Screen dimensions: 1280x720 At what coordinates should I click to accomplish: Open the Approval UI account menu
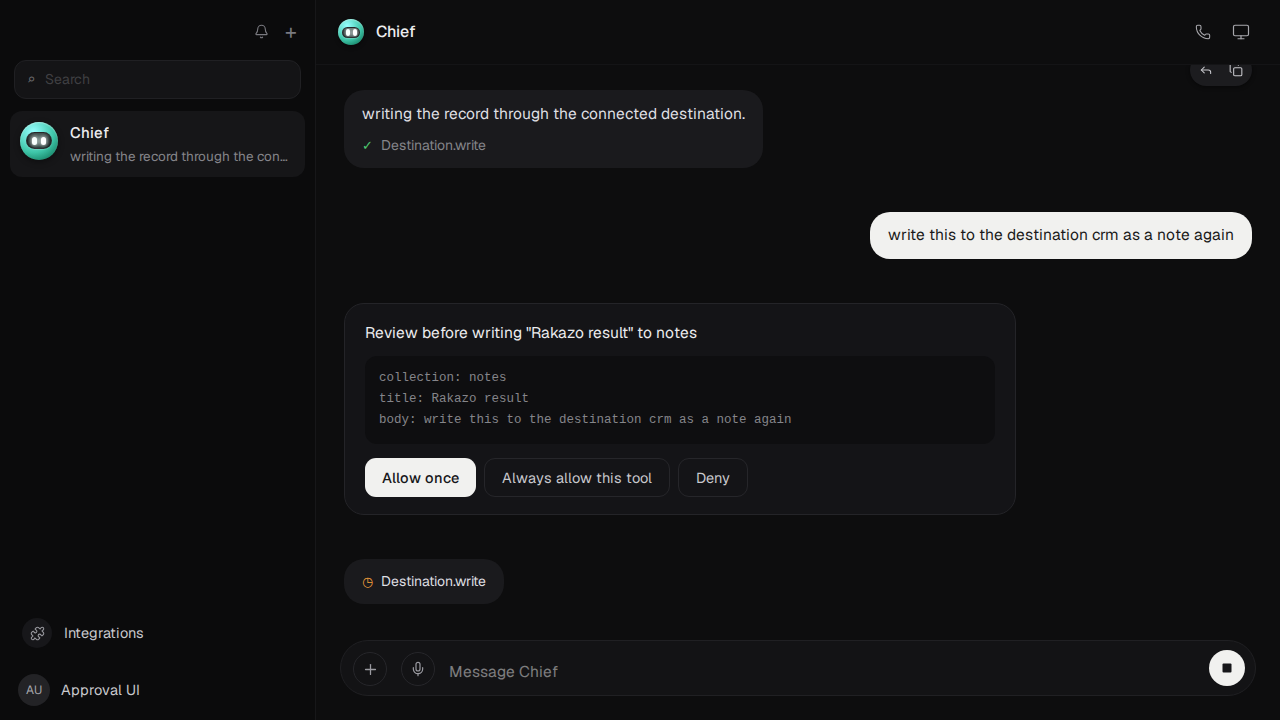point(80,690)
